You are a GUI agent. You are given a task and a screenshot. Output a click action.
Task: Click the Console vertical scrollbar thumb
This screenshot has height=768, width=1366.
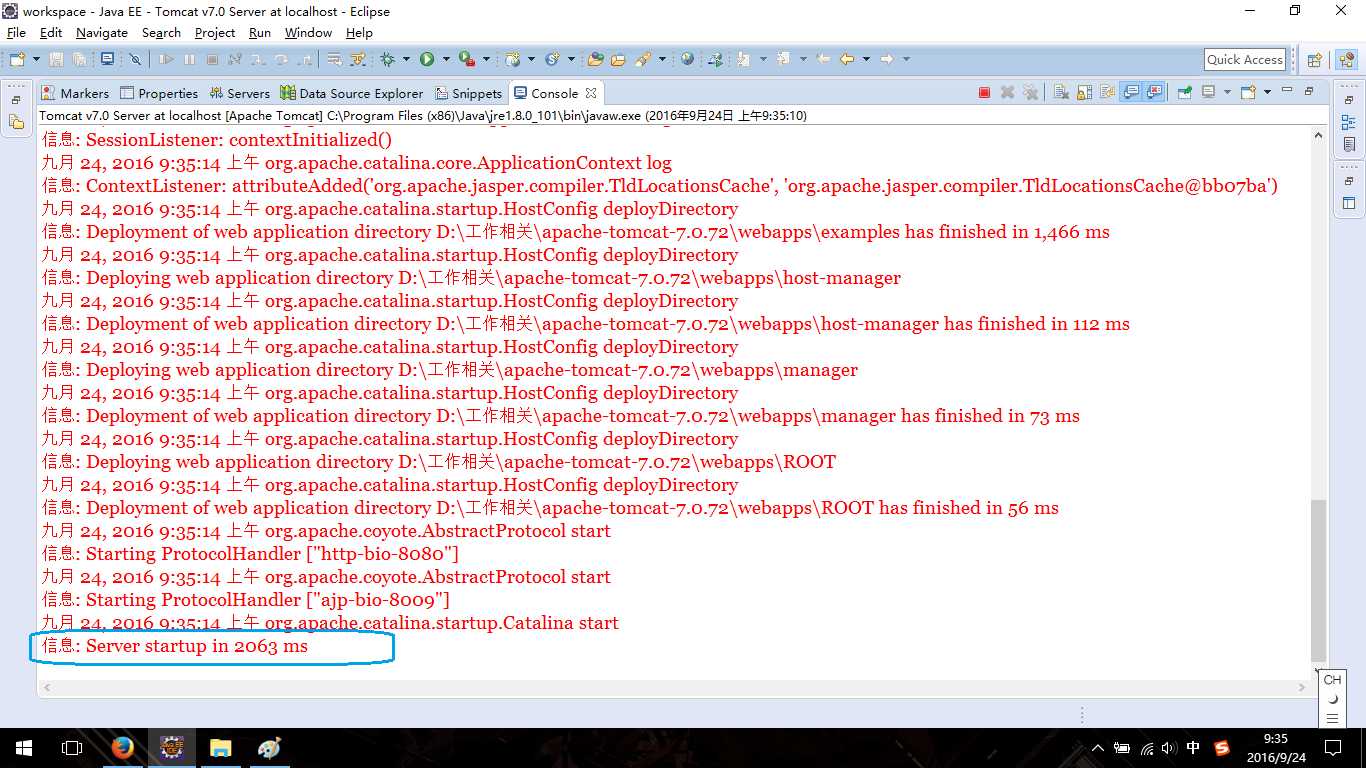1318,579
